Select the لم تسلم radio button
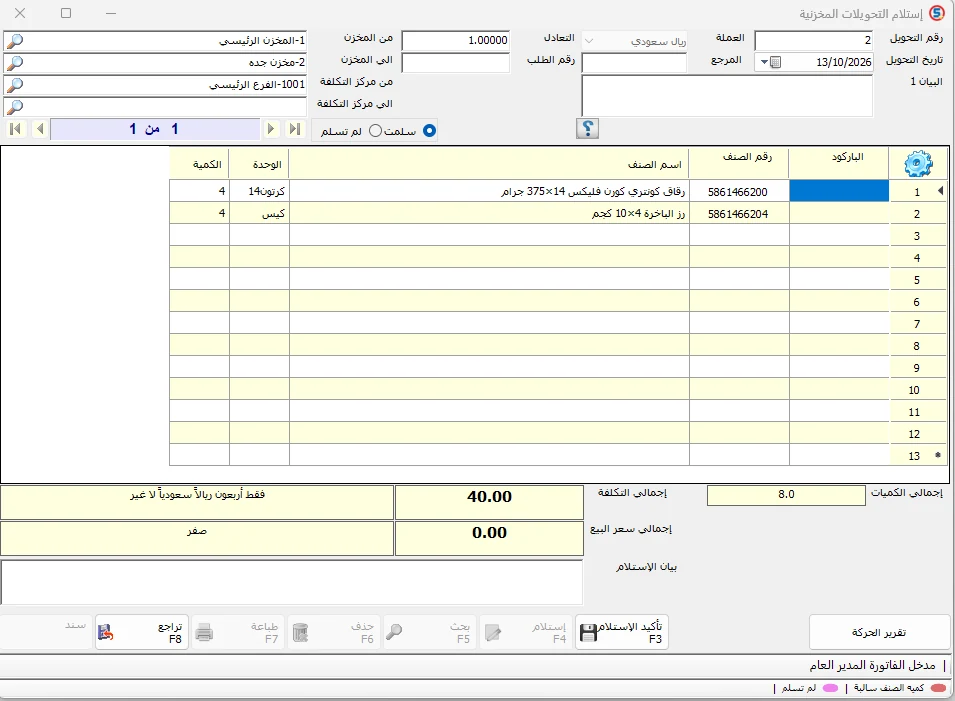The width and height of the screenshot is (955, 701). (x=376, y=131)
